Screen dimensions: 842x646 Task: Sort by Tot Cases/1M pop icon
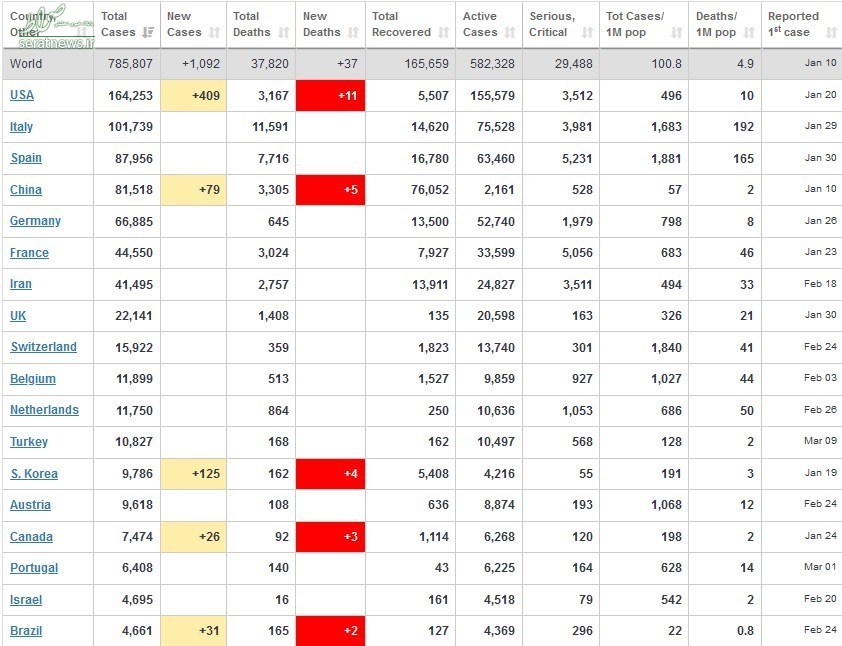click(x=677, y=33)
